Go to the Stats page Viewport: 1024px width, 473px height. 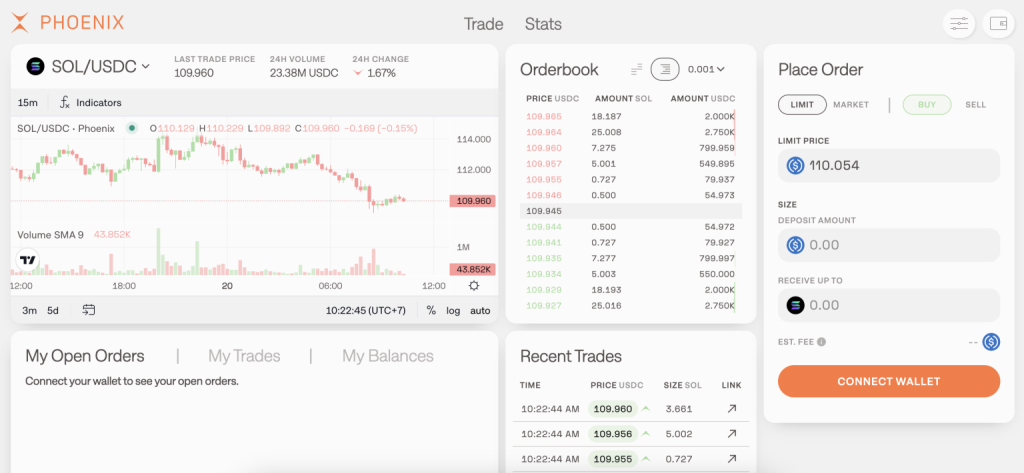[x=543, y=24]
